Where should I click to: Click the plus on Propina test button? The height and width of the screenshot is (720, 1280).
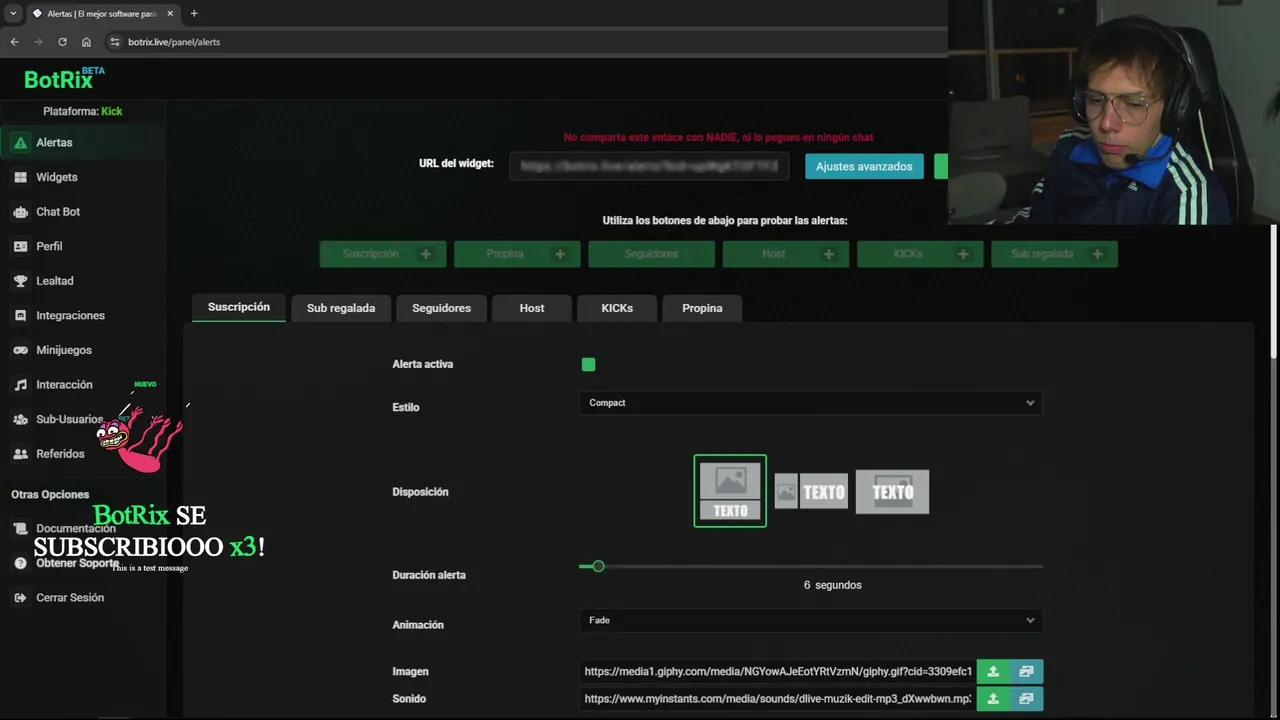click(x=560, y=254)
